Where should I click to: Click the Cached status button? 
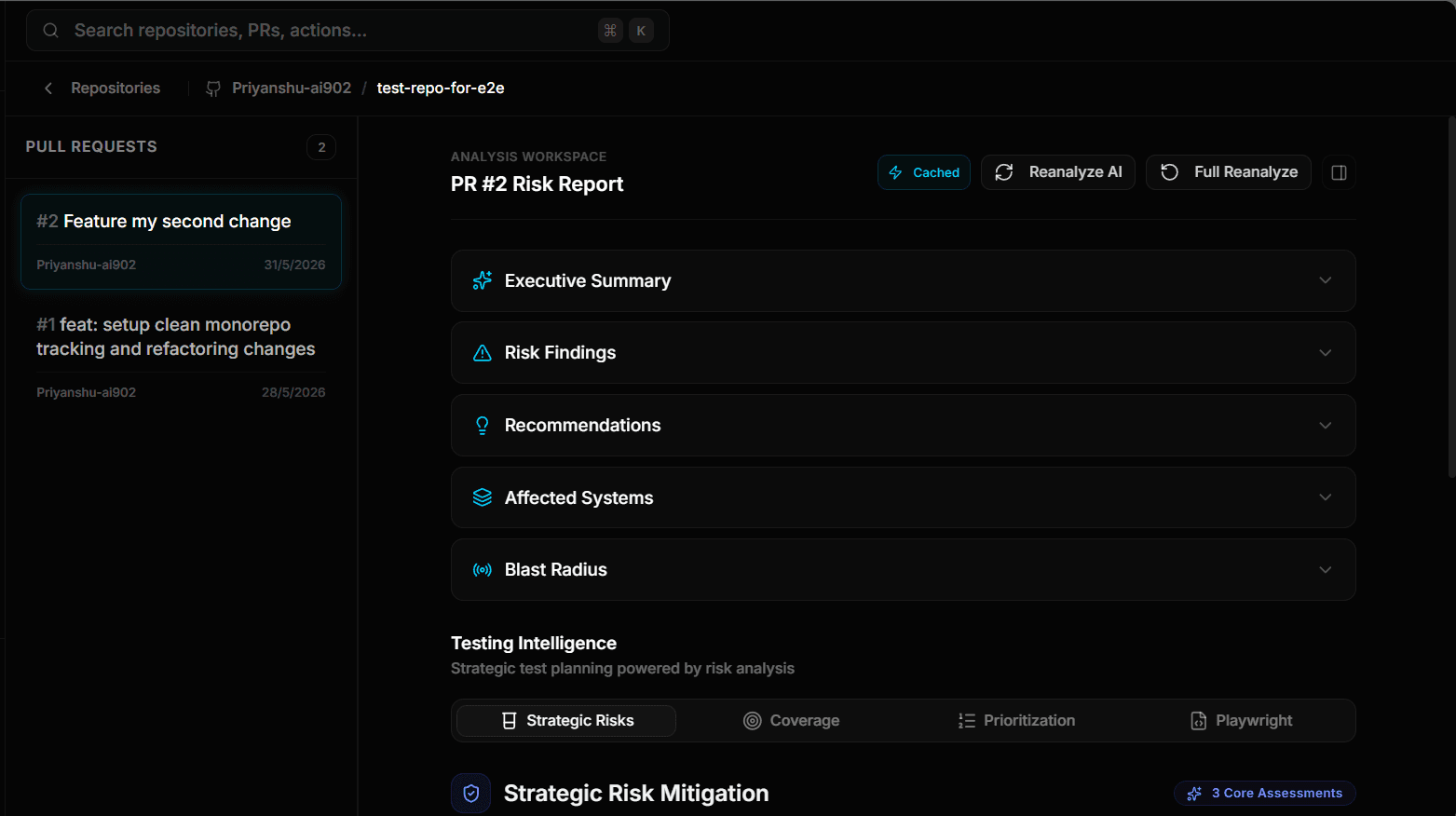pyautogui.click(x=924, y=172)
